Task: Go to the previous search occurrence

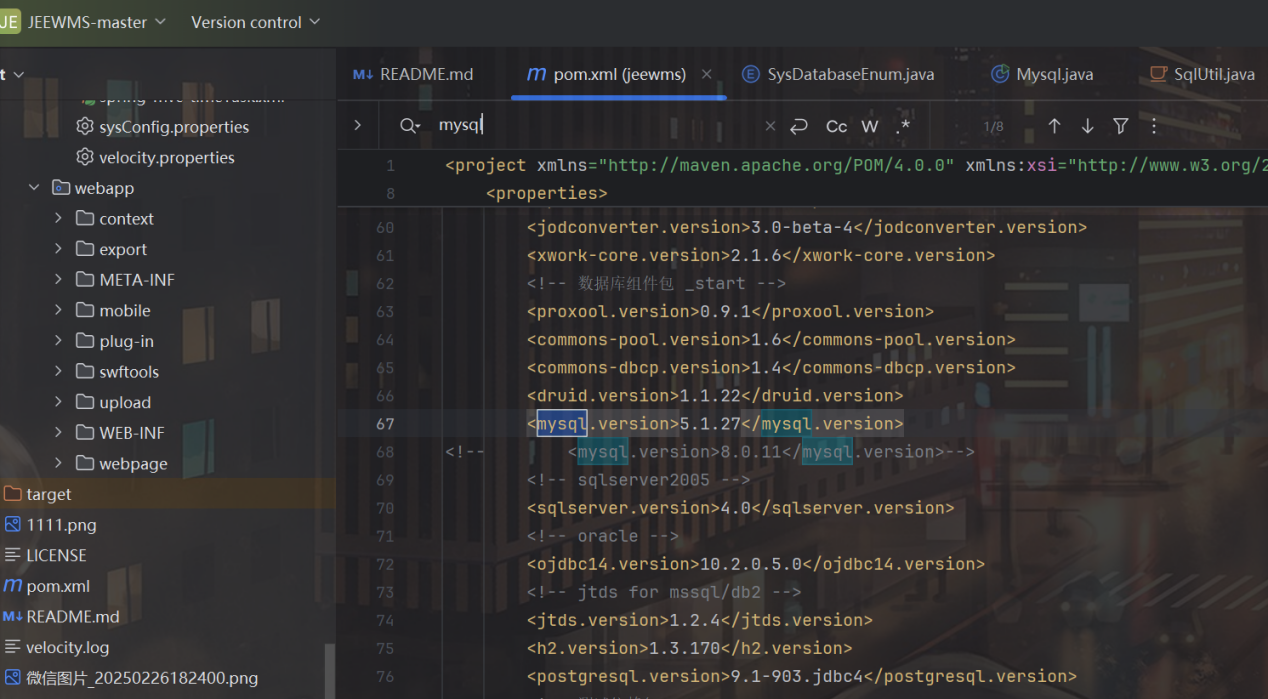Action: 1054,126
